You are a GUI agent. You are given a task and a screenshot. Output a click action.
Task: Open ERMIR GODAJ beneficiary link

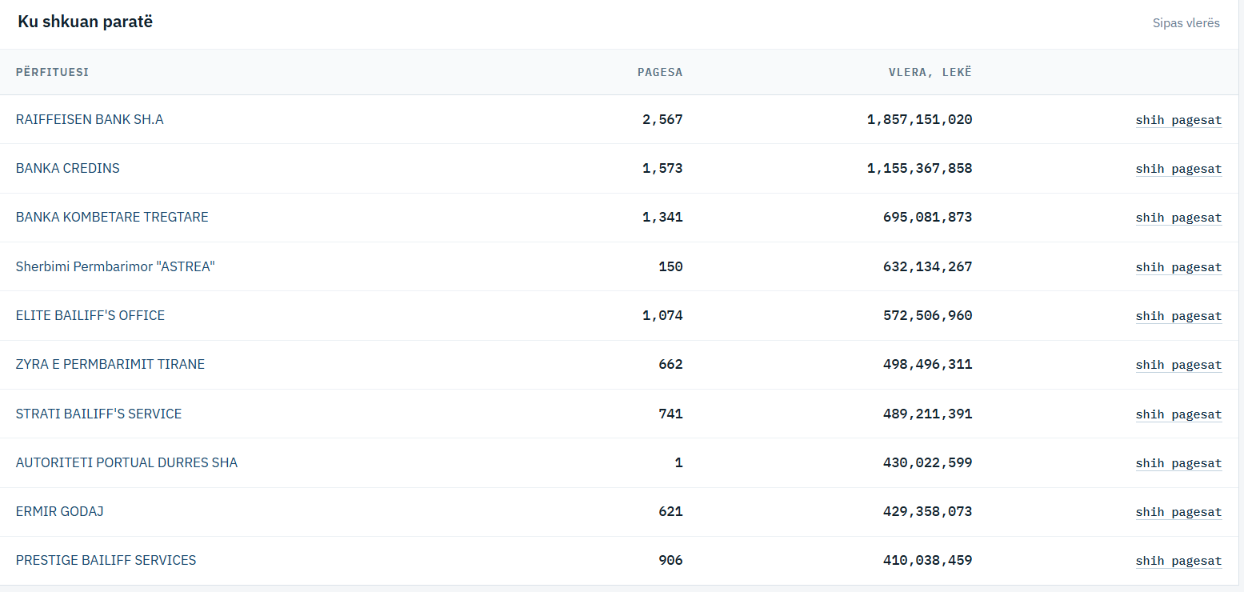point(60,512)
